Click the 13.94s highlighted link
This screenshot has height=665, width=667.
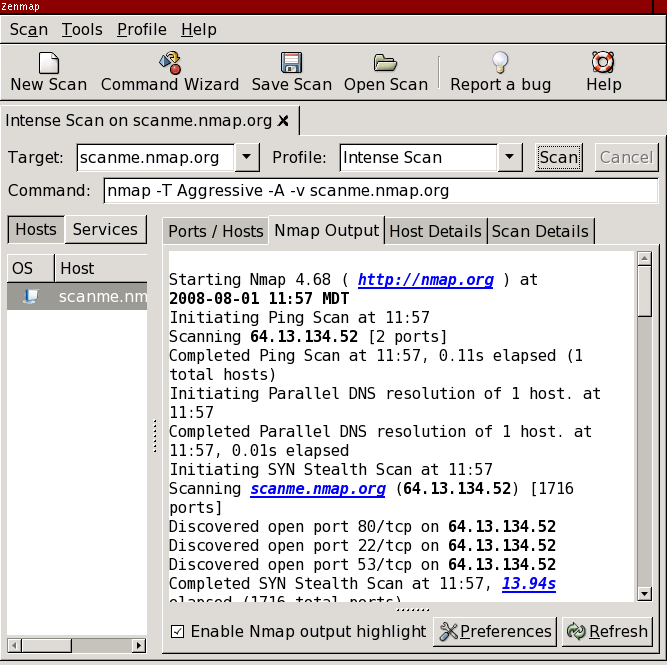pos(529,584)
